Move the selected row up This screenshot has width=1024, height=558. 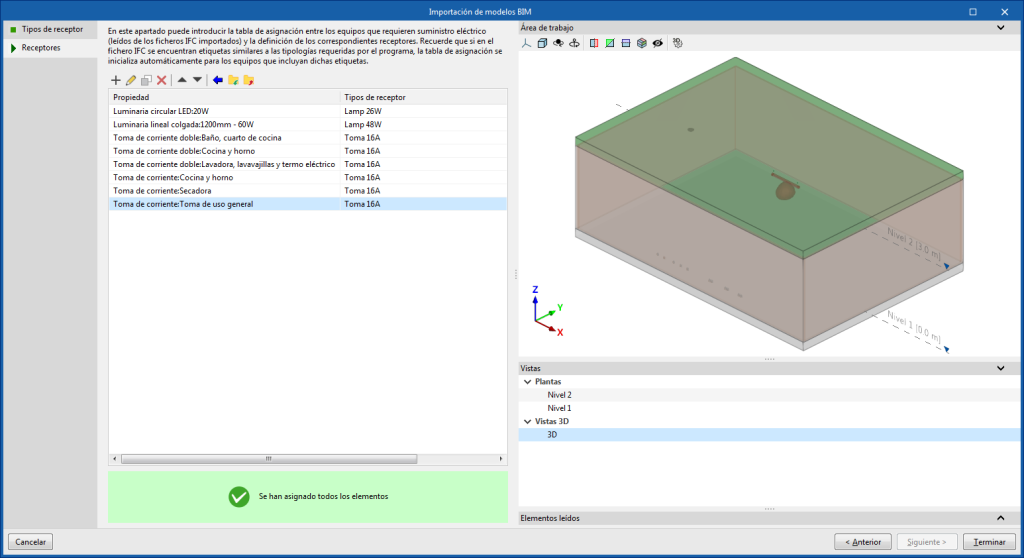click(x=182, y=80)
